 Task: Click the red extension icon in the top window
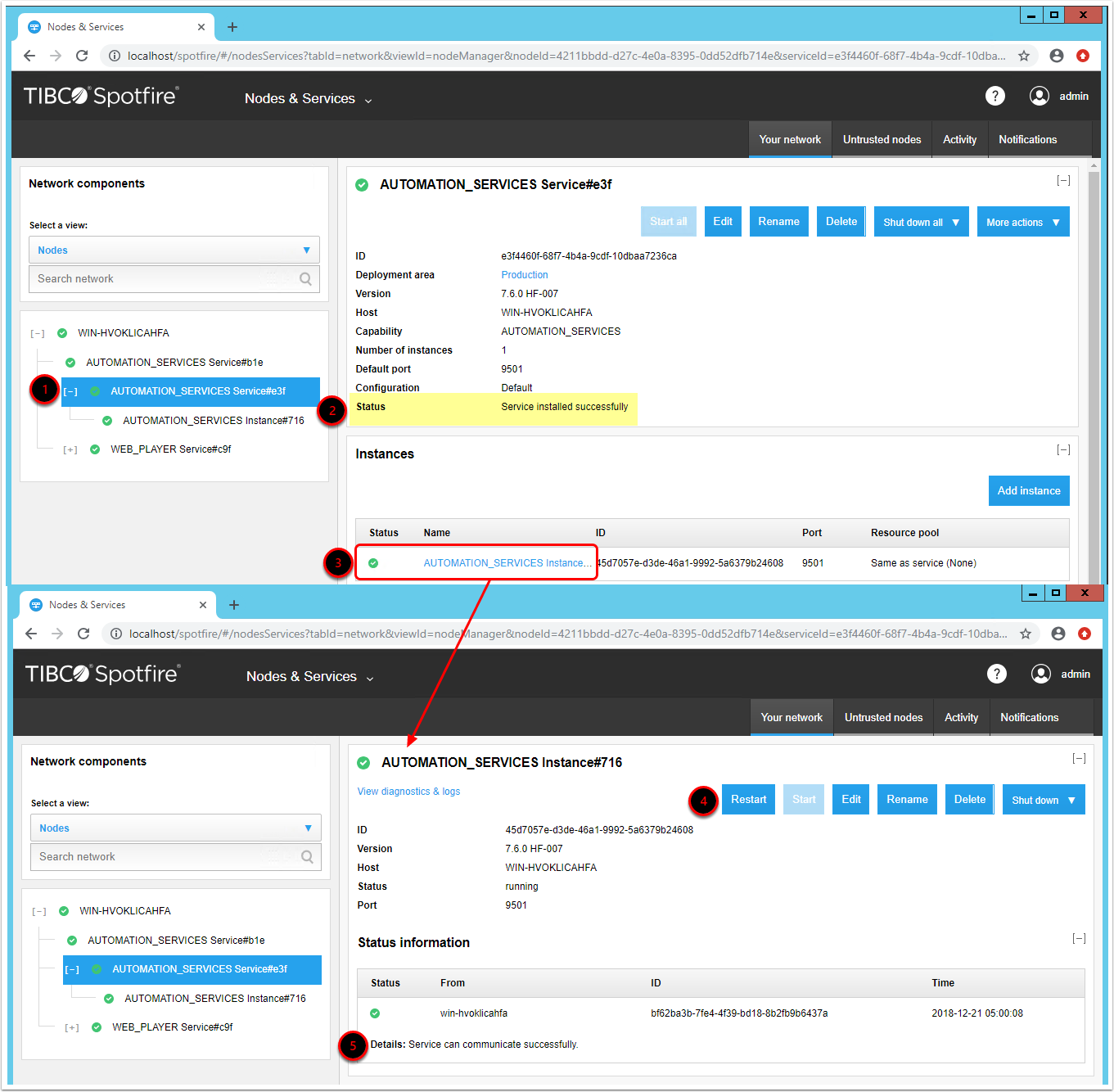point(1083,56)
